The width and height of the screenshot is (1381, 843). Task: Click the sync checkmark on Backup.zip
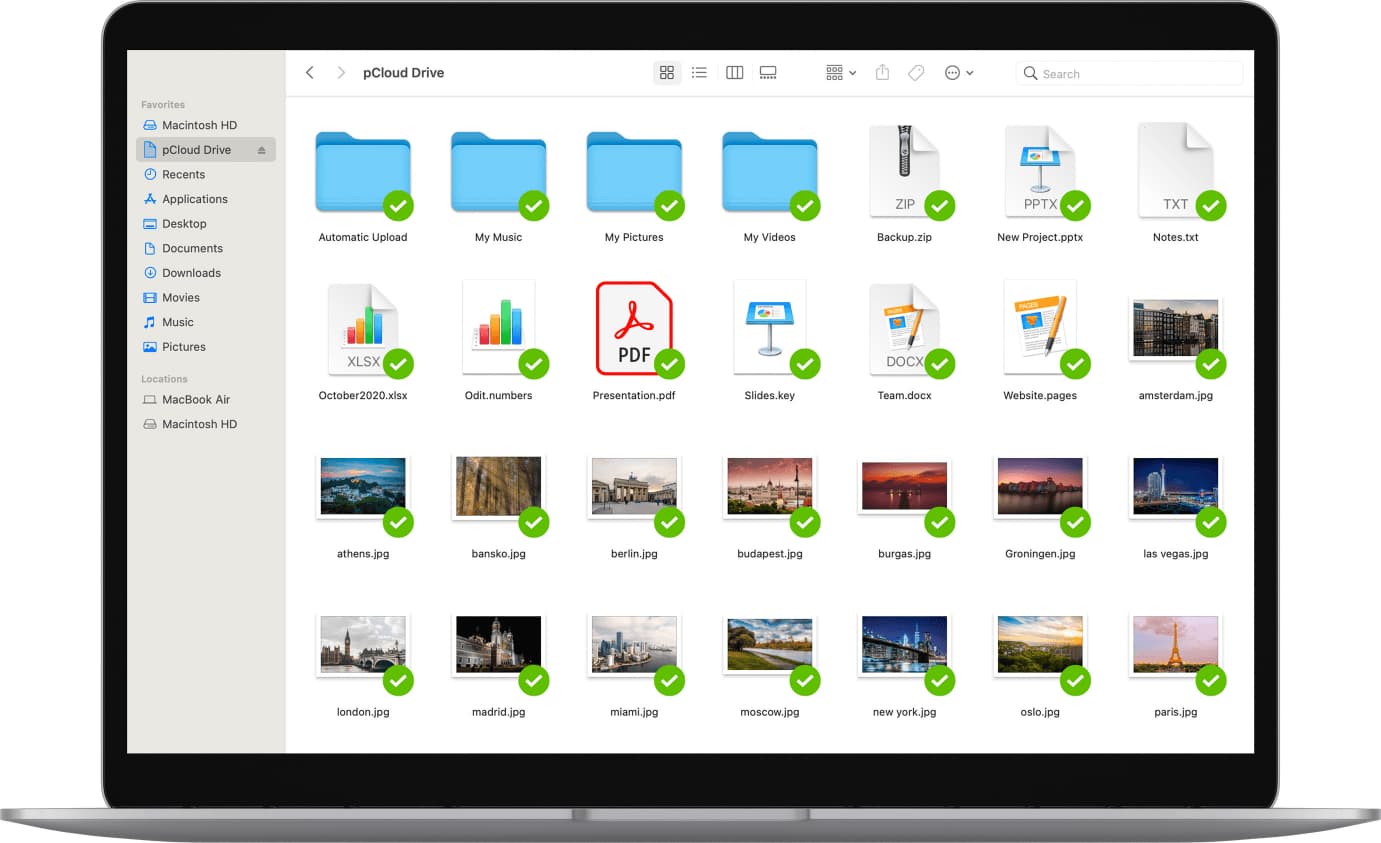tap(940, 206)
